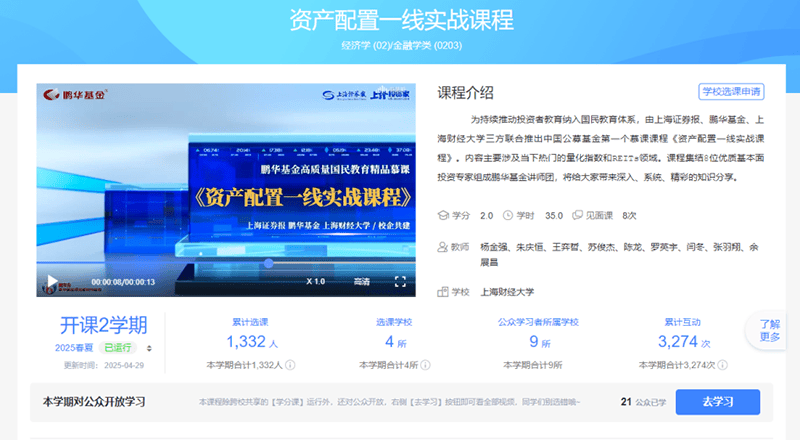Click teacher name 罗英宇
Screen dimensions: 800x440
(663, 247)
